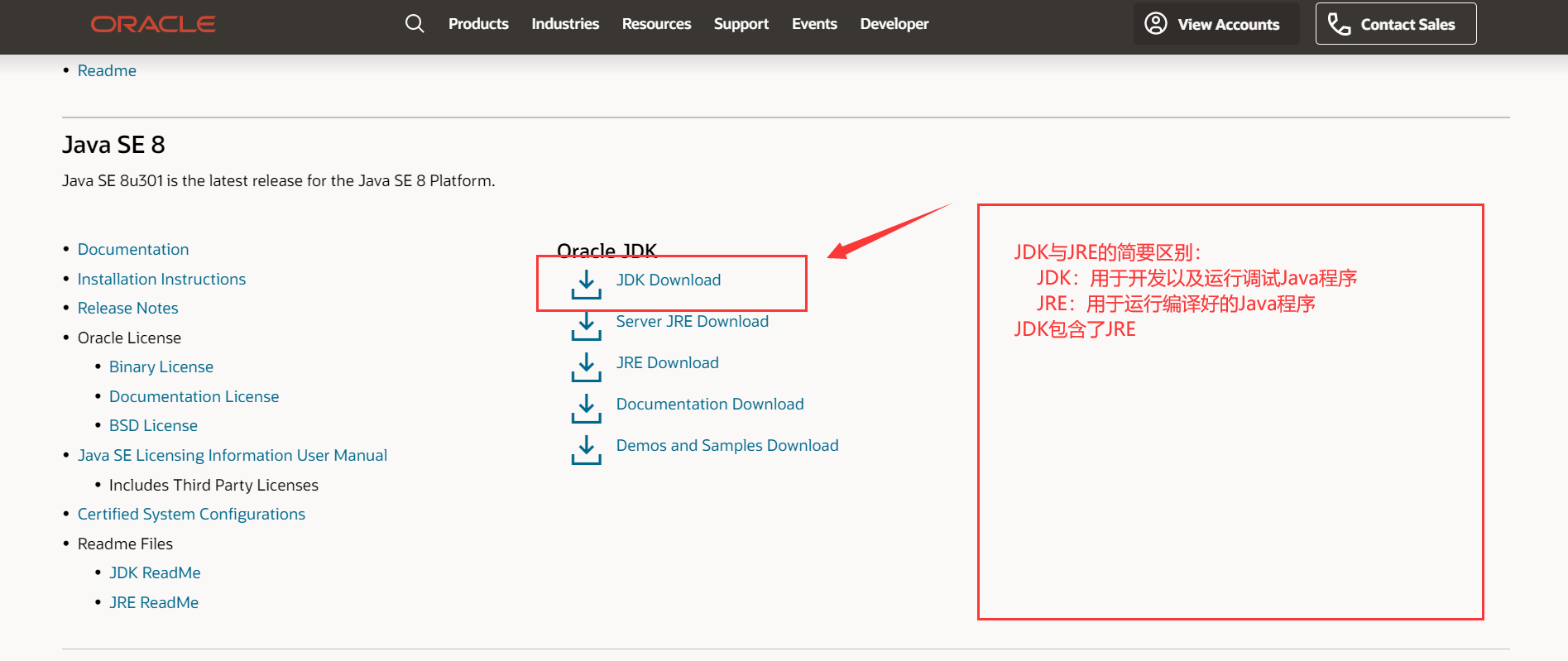Open the search magnifier icon
1568x661 pixels.
click(x=415, y=24)
